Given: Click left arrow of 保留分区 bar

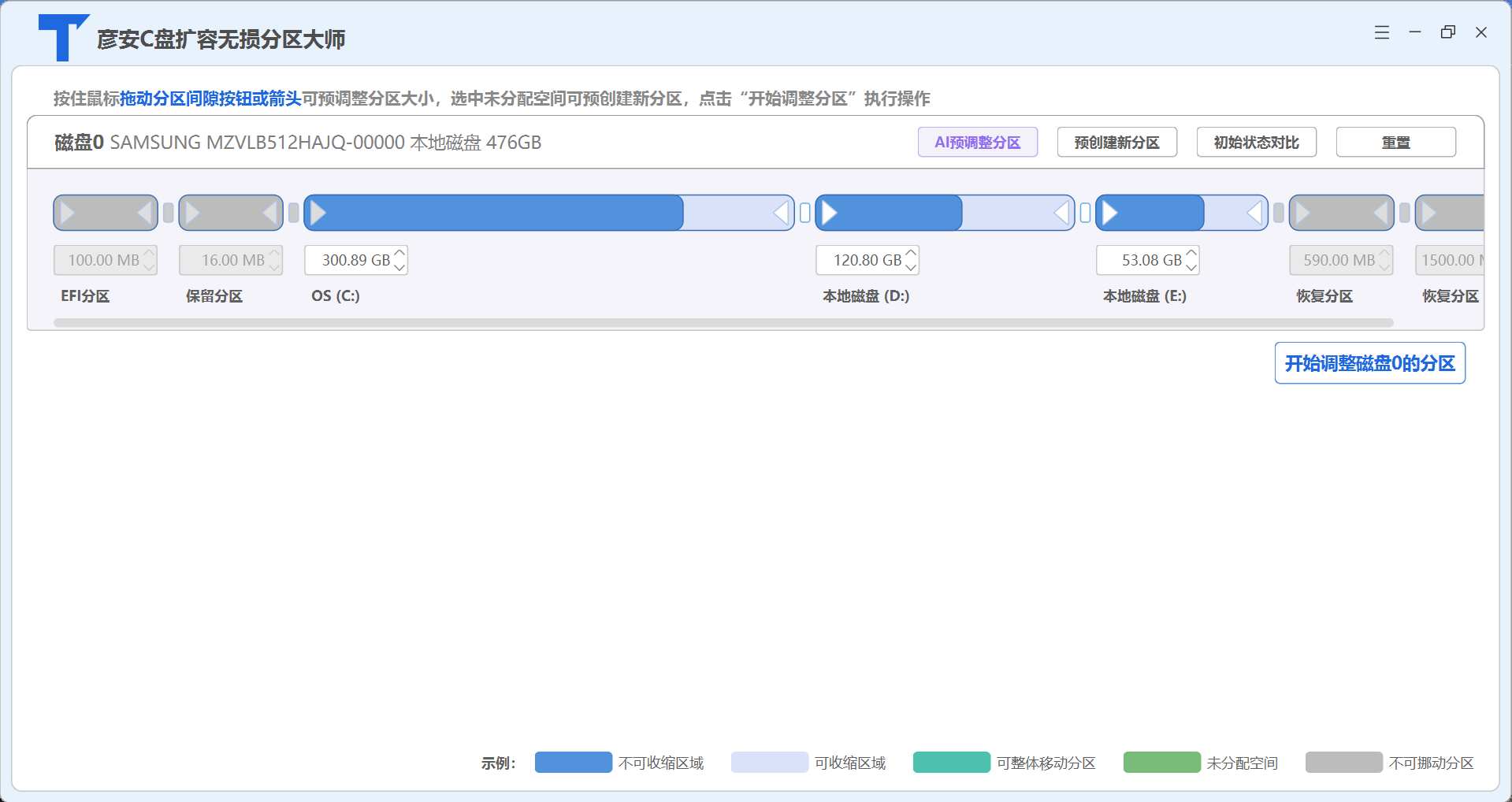Looking at the screenshot, I should (193, 213).
